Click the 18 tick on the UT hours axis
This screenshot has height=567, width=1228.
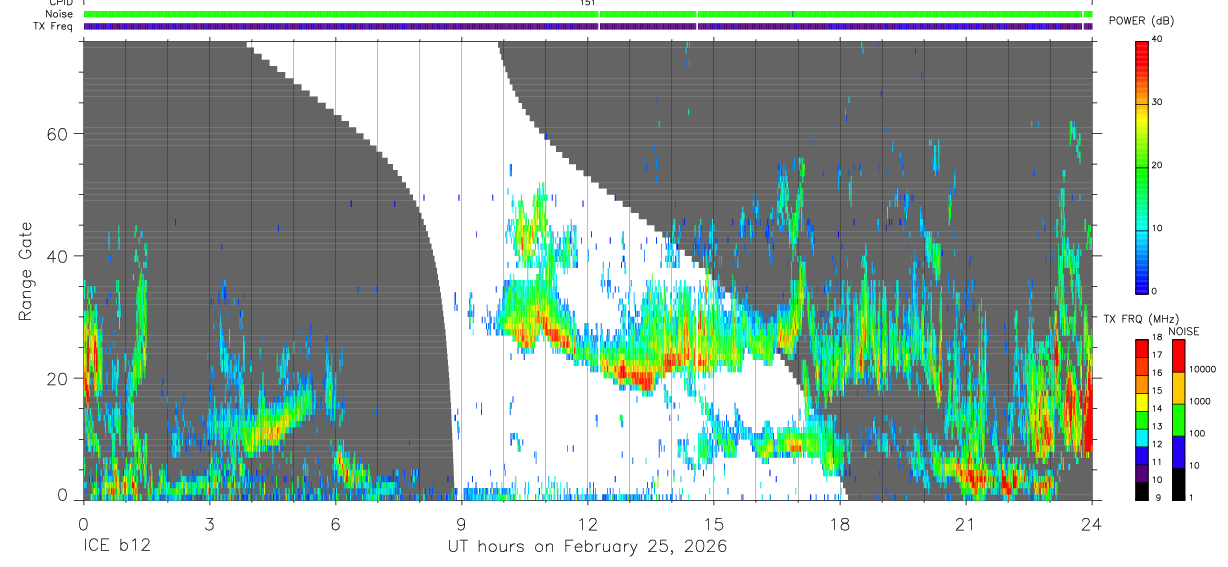[839, 525]
